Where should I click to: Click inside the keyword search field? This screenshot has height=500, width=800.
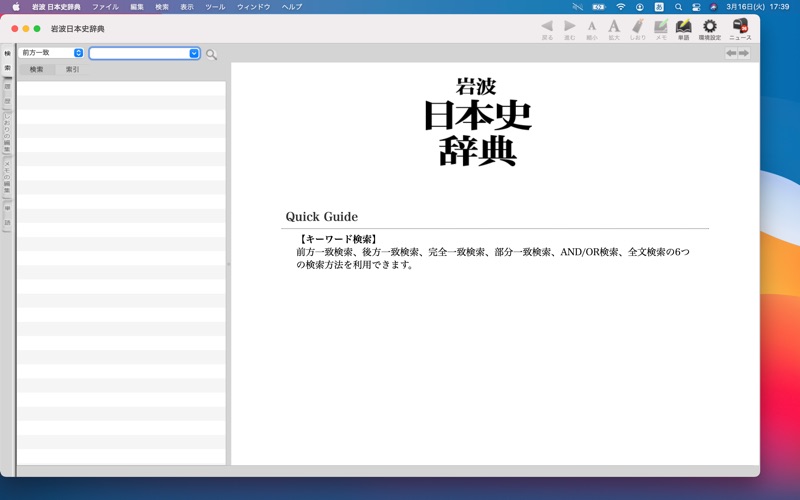pos(138,53)
